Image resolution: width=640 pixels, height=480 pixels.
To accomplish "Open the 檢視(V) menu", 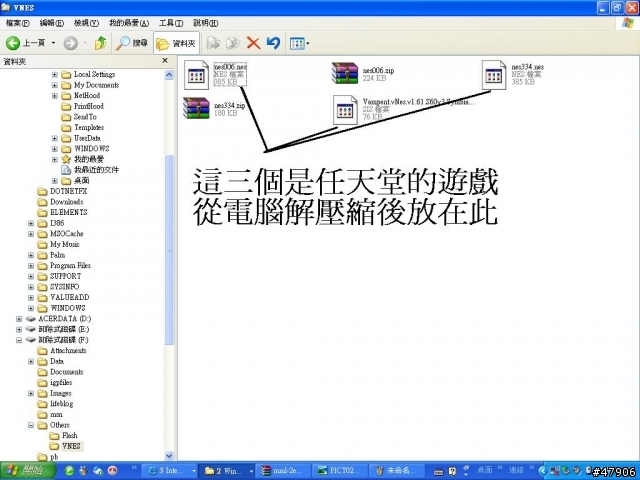I will coord(86,23).
